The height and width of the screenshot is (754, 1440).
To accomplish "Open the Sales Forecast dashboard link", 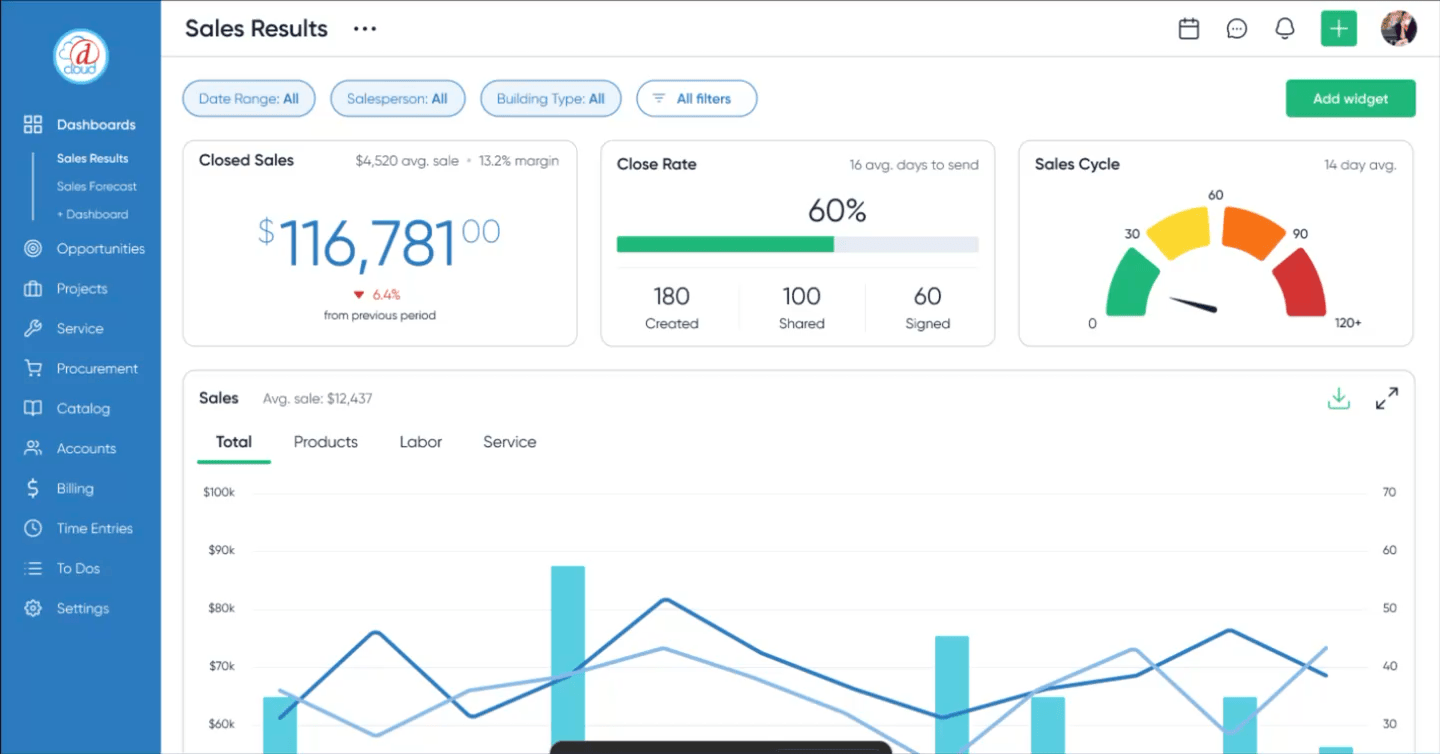I will coord(96,186).
